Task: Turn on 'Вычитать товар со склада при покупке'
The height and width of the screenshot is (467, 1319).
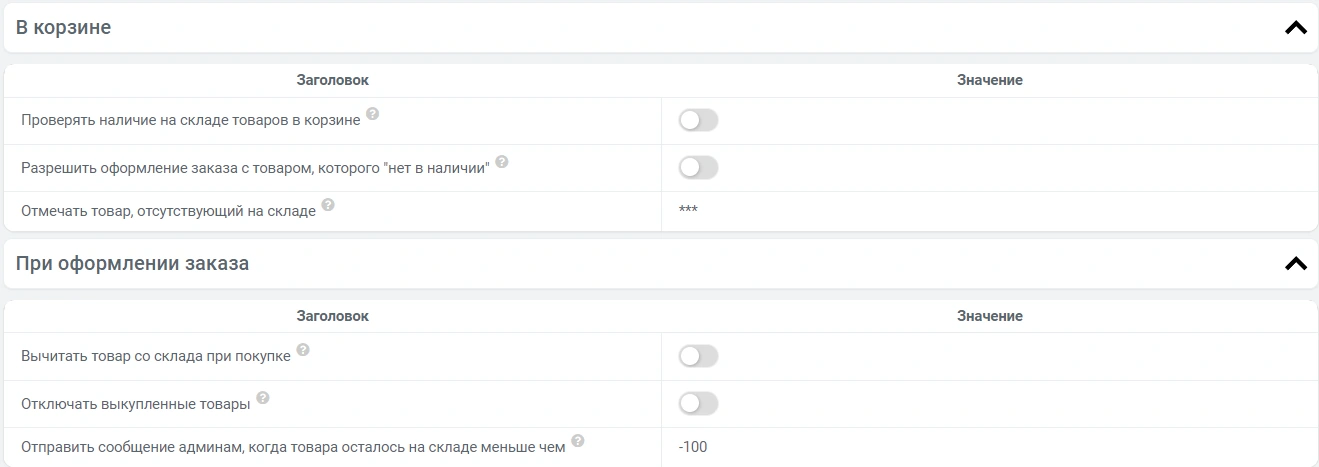Action: (x=698, y=356)
